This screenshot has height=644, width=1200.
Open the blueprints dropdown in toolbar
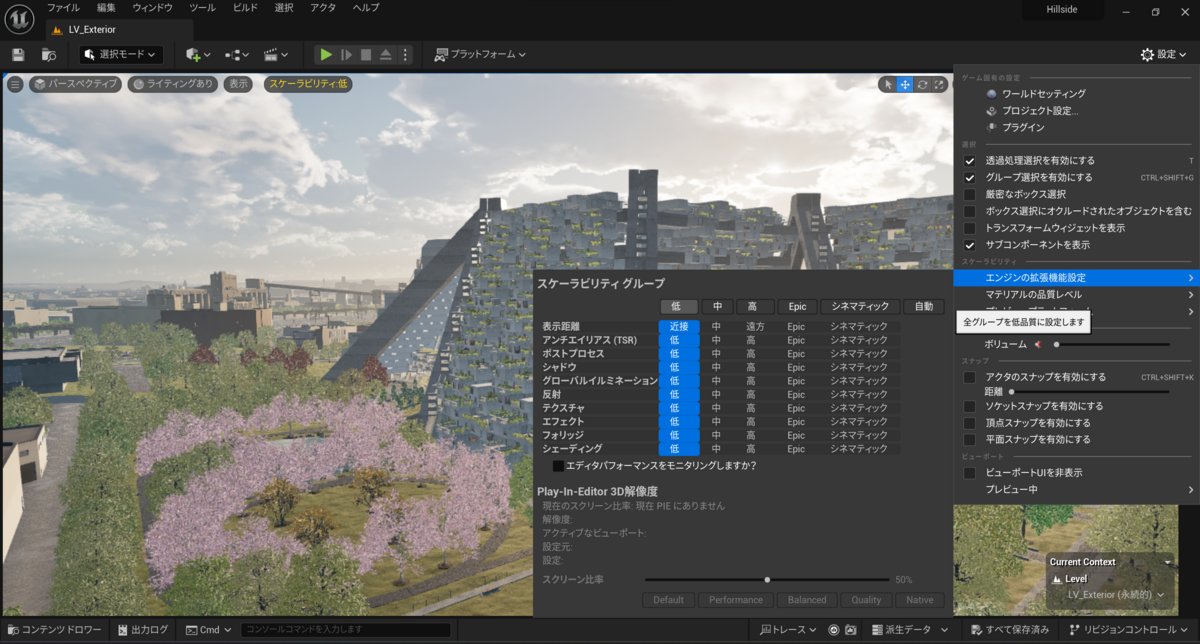[x=237, y=54]
